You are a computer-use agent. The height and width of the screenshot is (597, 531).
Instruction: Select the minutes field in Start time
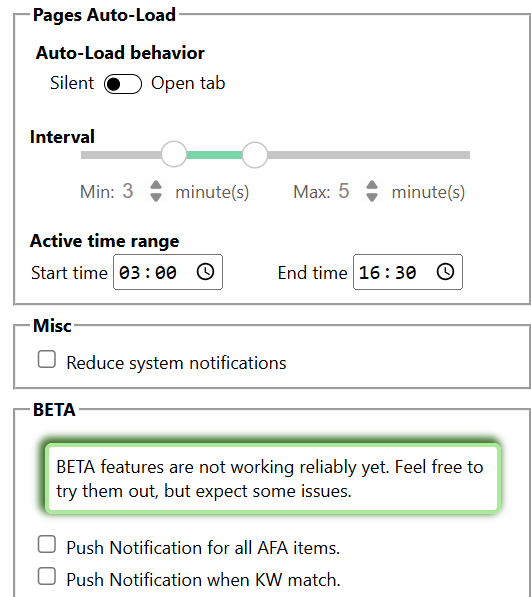coord(166,273)
